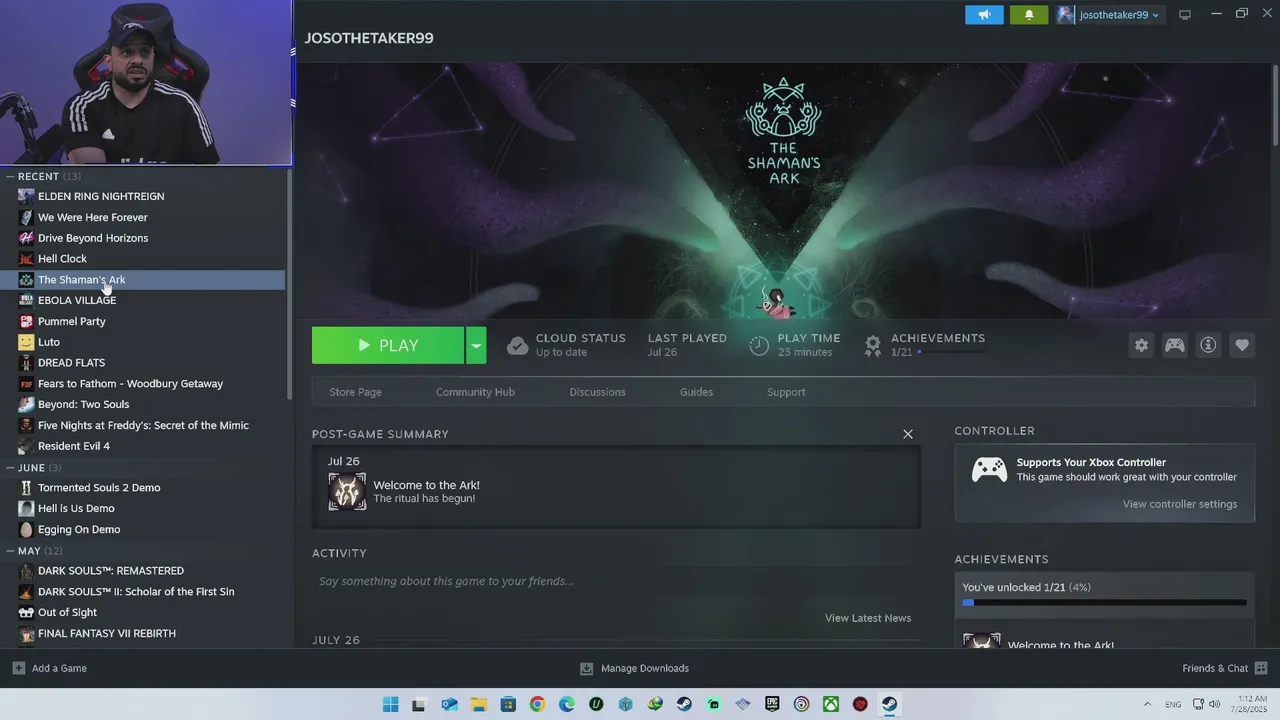Expand the josothetaker99 account dropdown

point(1155,15)
